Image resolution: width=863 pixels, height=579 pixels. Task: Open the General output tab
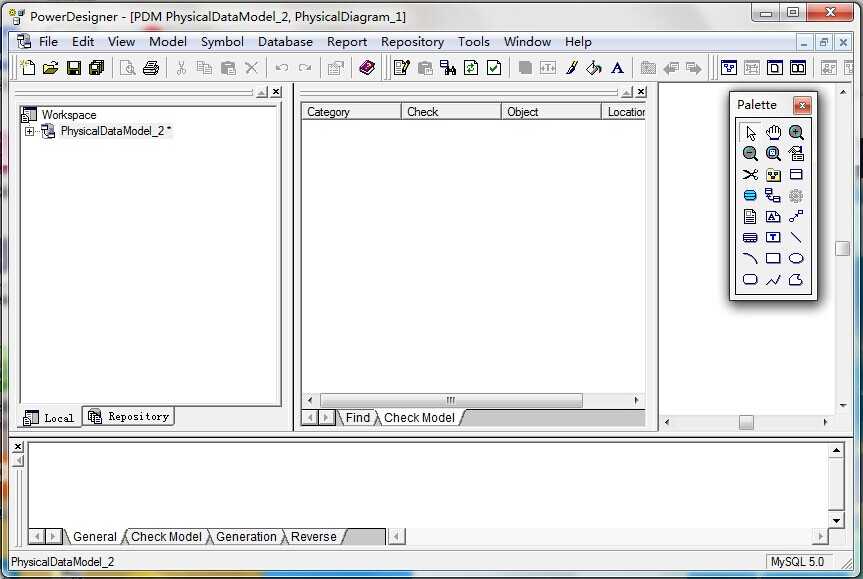pos(95,537)
